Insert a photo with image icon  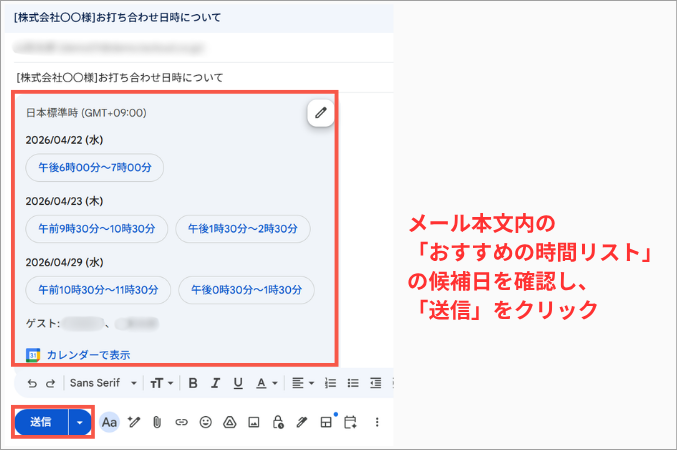(x=254, y=422)
